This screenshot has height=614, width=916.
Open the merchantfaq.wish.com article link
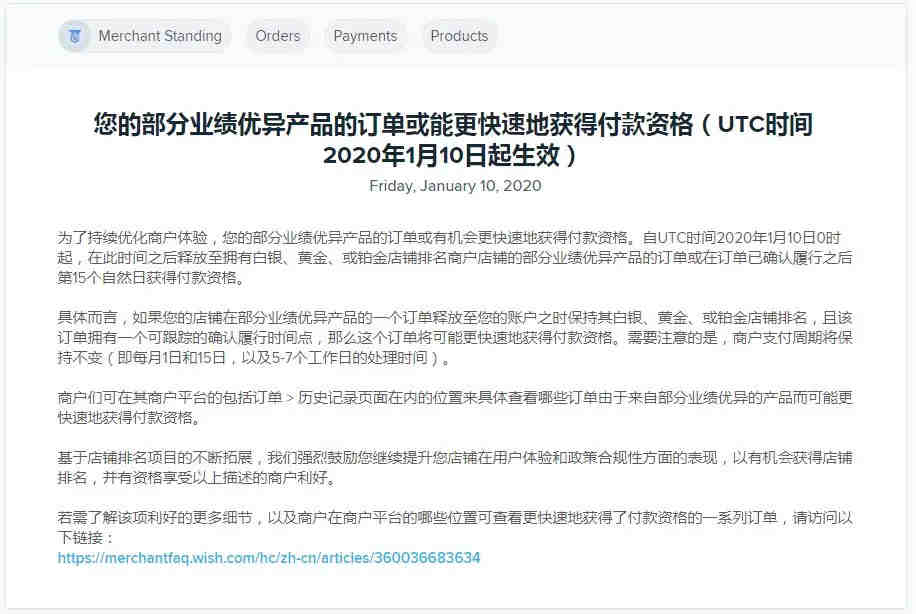pos(269,558)
